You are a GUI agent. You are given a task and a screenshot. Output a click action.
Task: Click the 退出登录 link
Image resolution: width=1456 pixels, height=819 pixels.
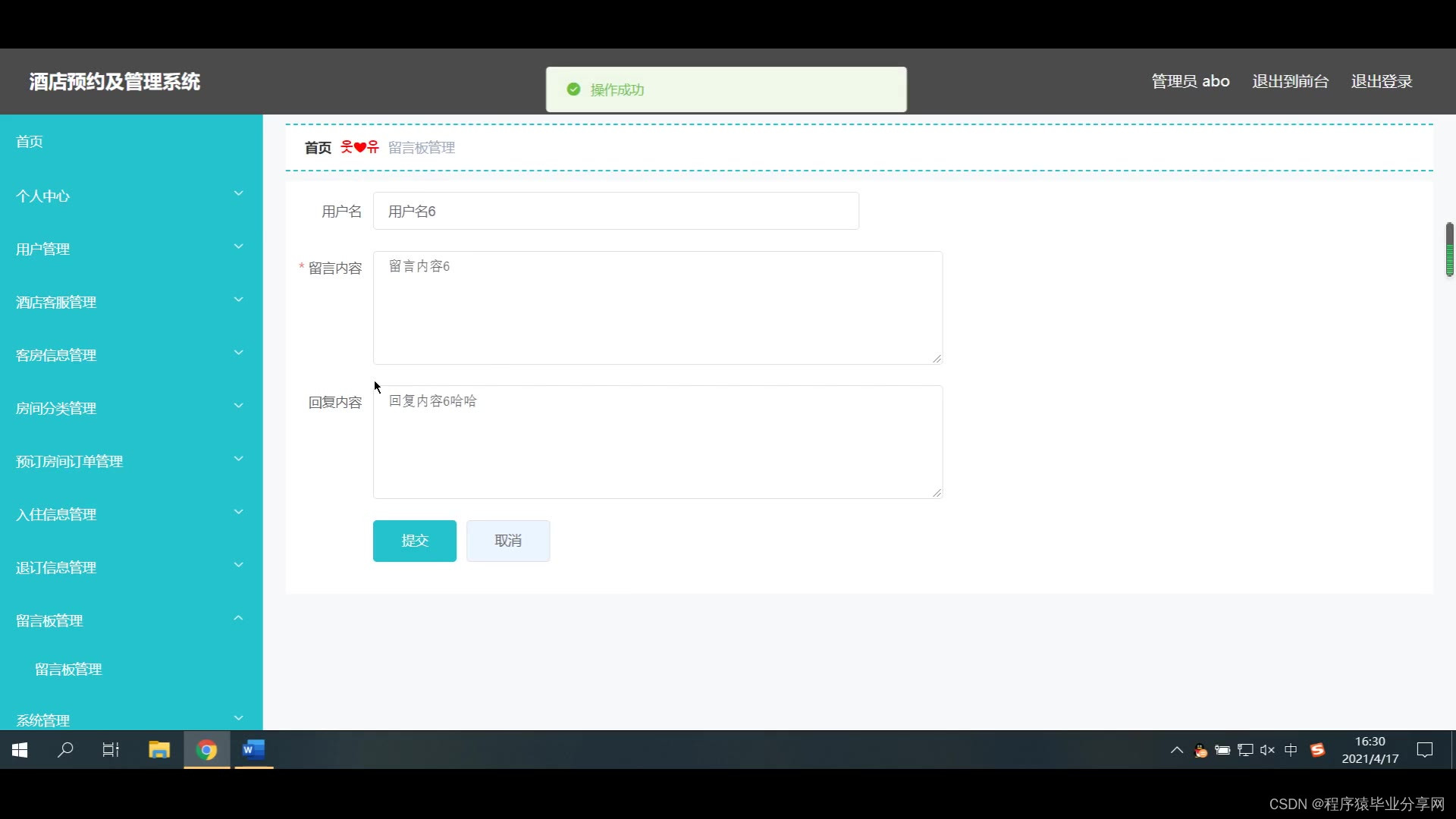[x=1381, y=81]
